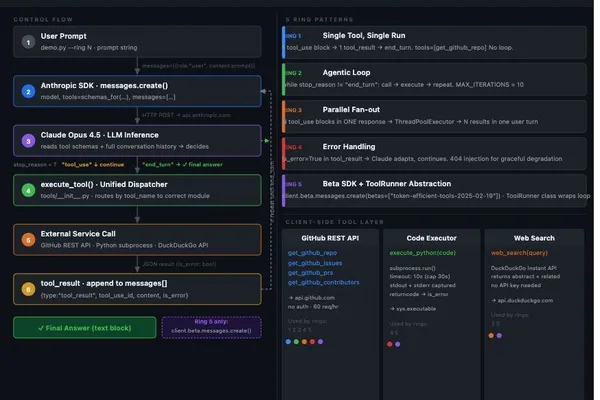This screenshot has width=600, height=400.
Task: Click the HTTP POST → api.anthropic.com label
Action: pos(186,115)
